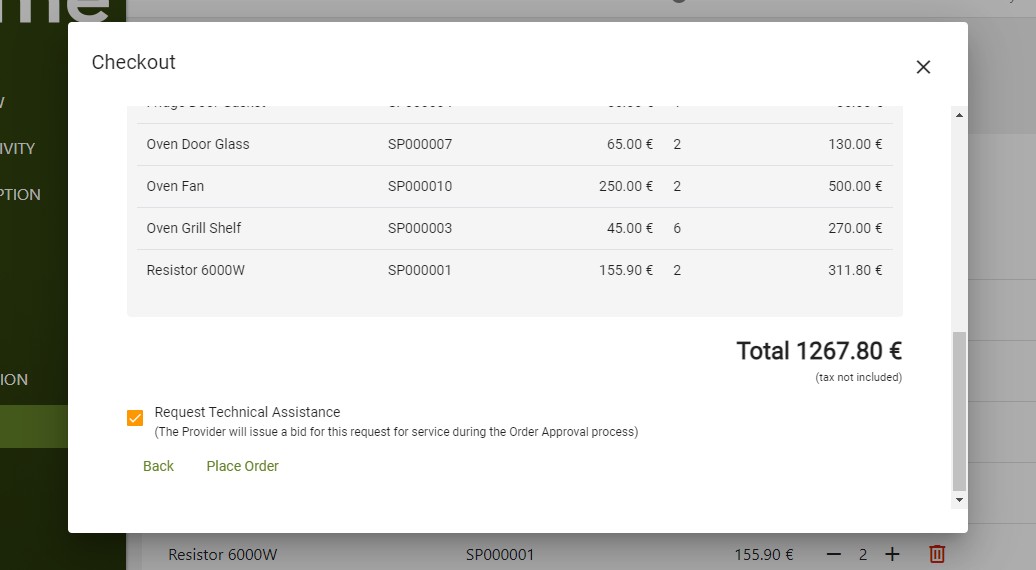Click part code SP000007
The image size is (1036, 570).
coord(420,144)
